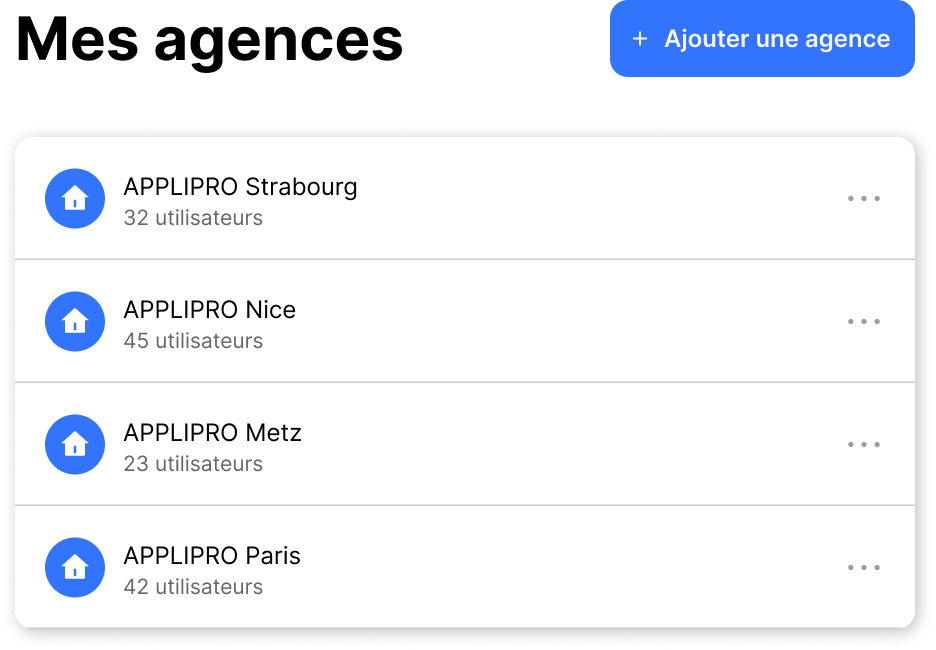Click the house icon for APPLIPRO Strabourg
The image size is (936, 650).
75,198
